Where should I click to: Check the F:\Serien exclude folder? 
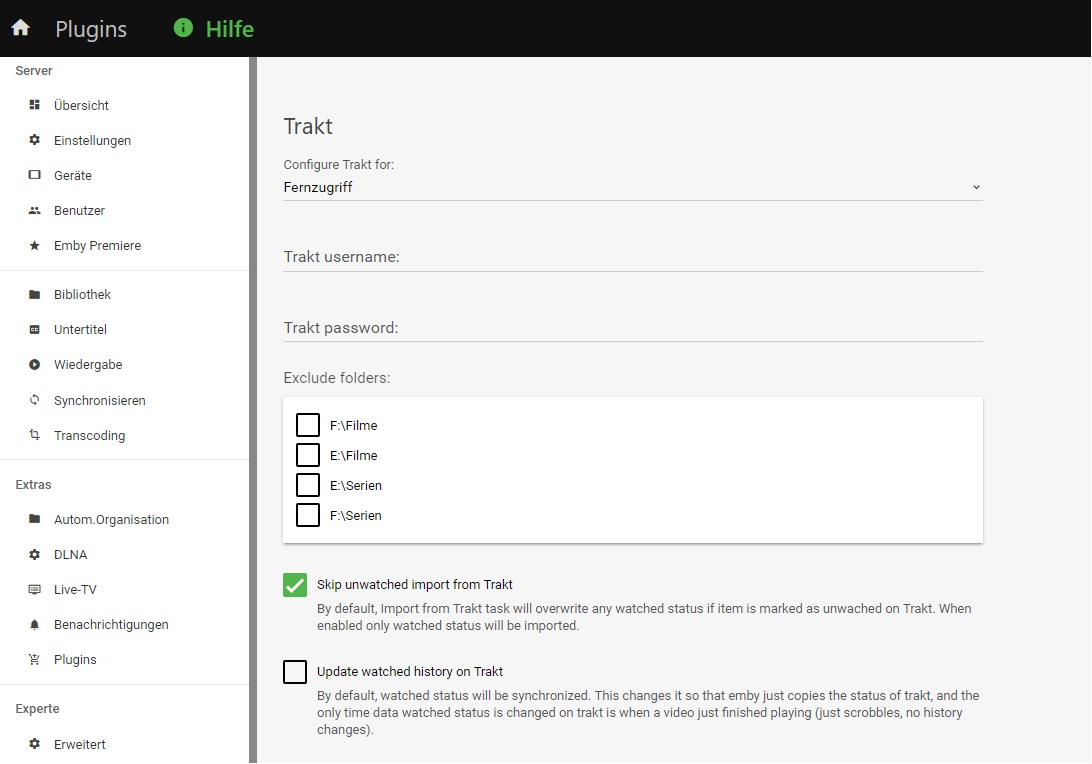(308, 515)
